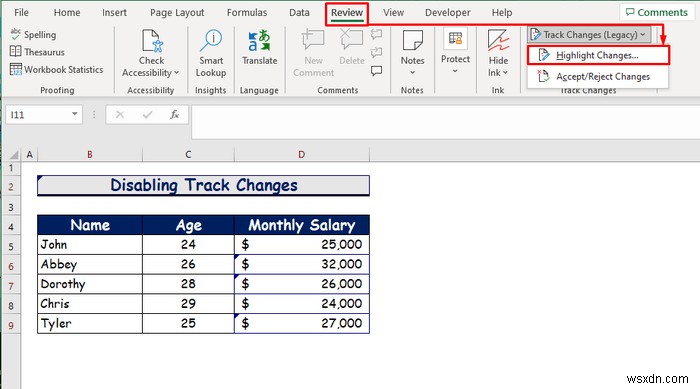
Task: Select the salary cell 25,000
Action: point(302,245)
